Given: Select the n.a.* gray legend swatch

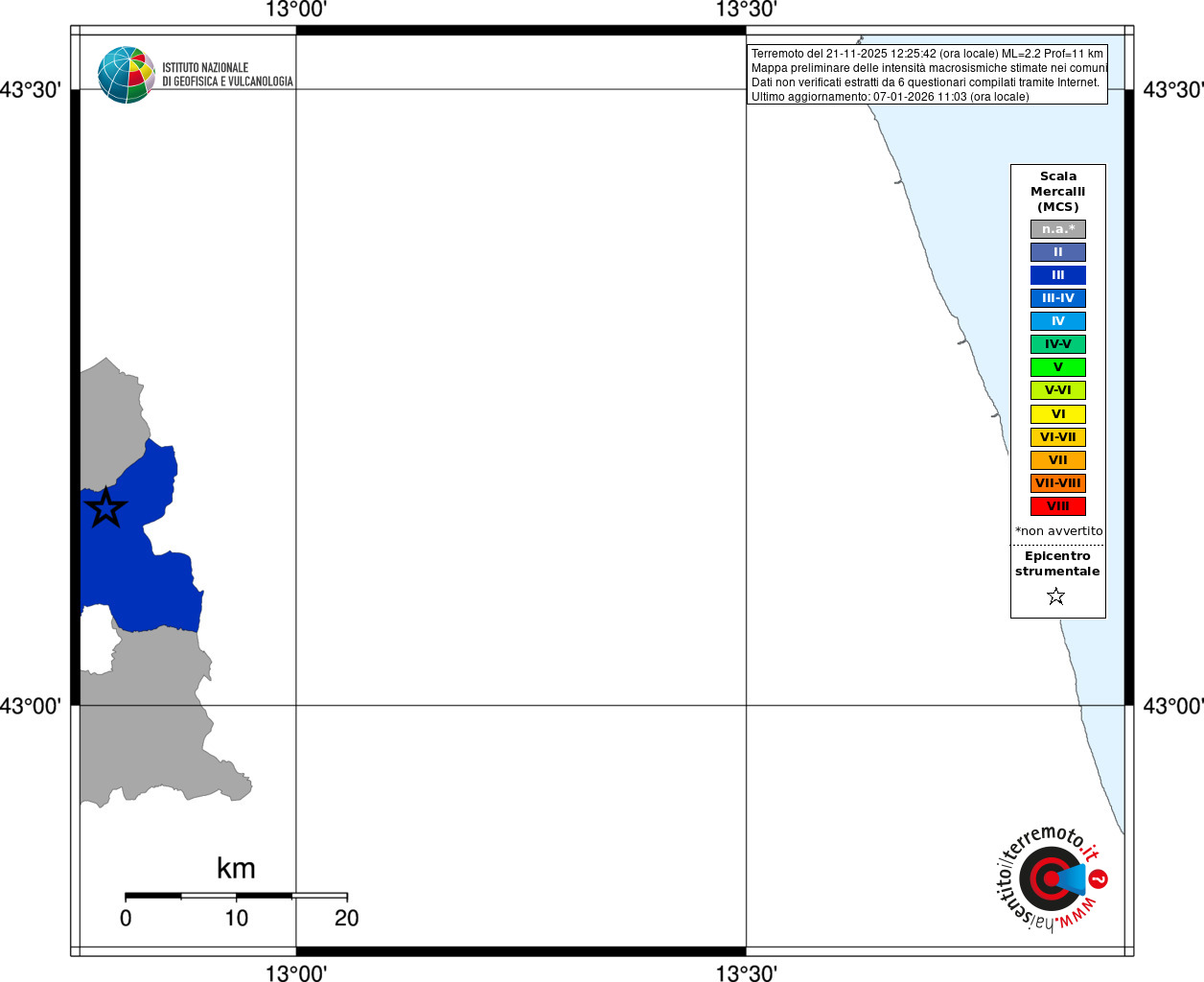Looking at the screenshot, I should click(x=1058, y=229).
